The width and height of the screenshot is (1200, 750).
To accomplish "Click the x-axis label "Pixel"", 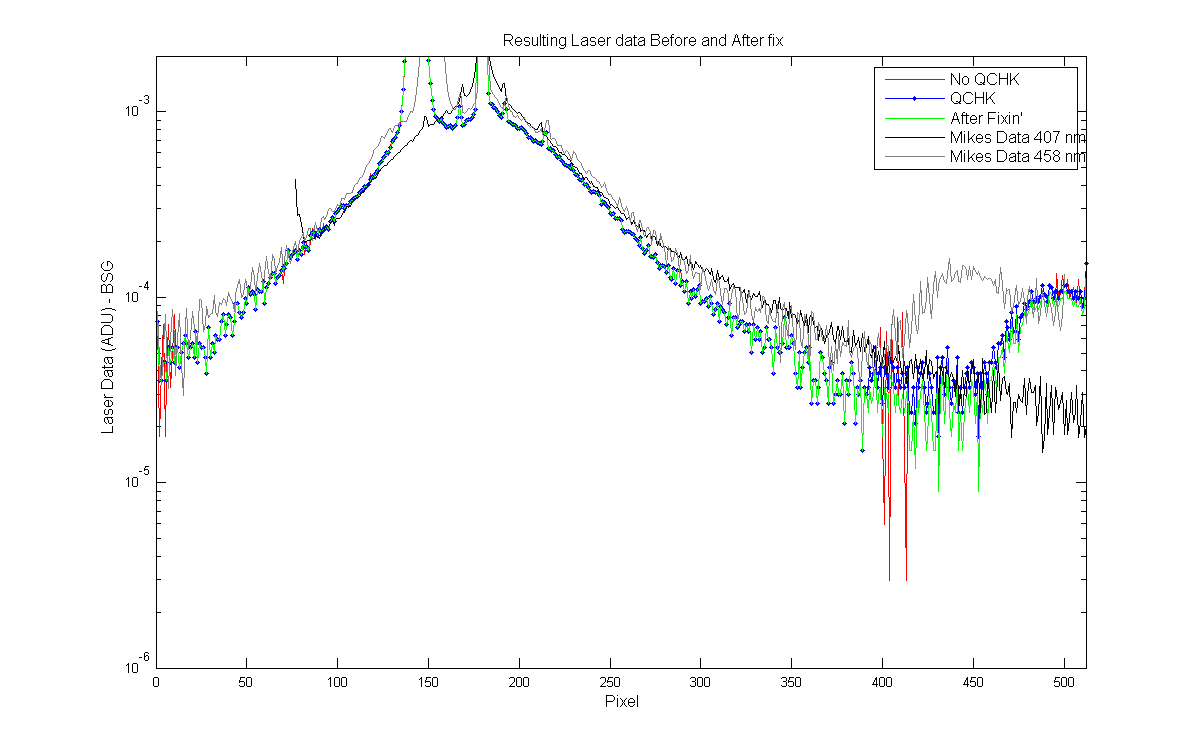I will click(x=621, y=702).
